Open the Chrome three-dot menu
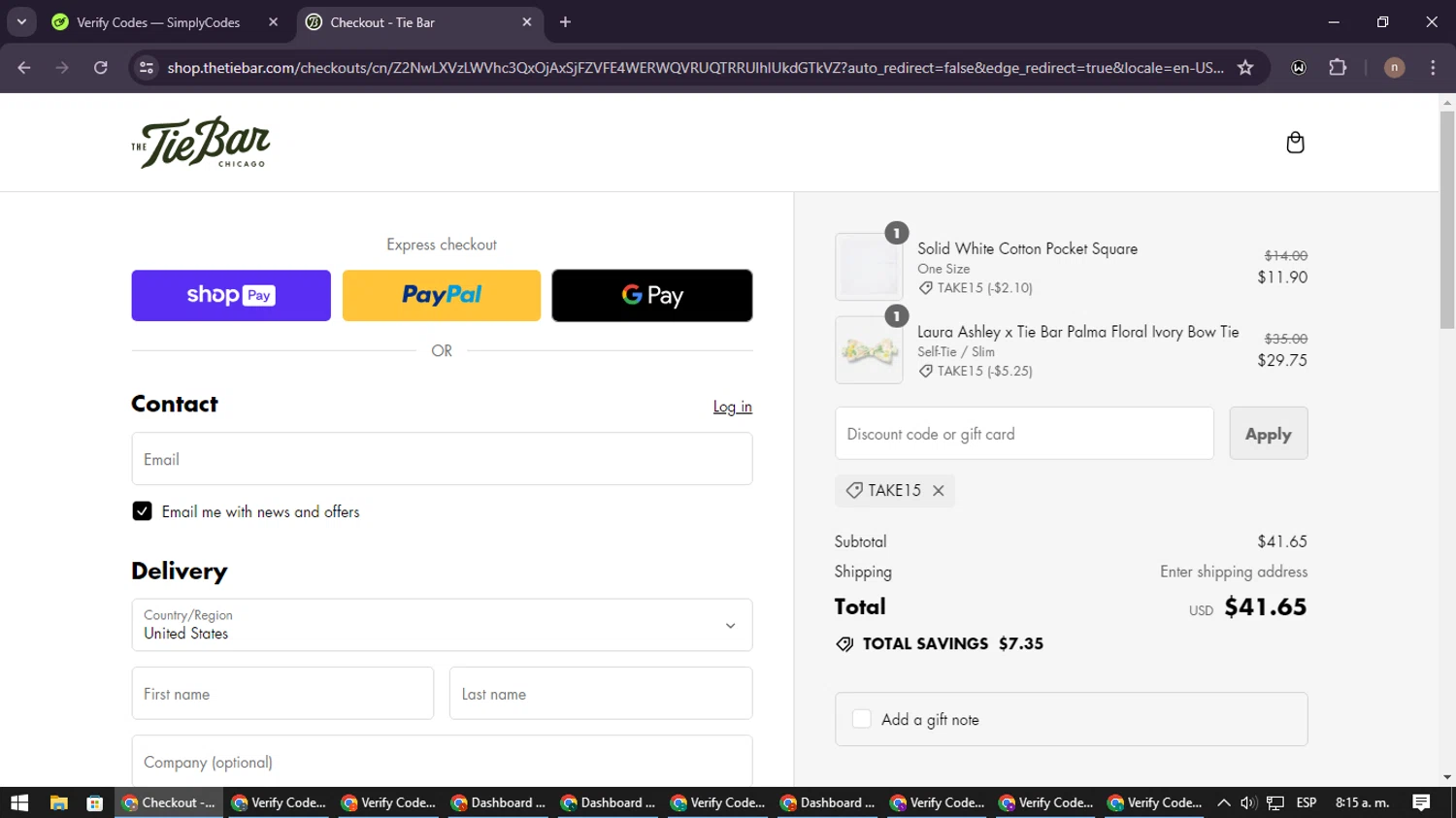The image size is (1456, 818). point(1433,68)
